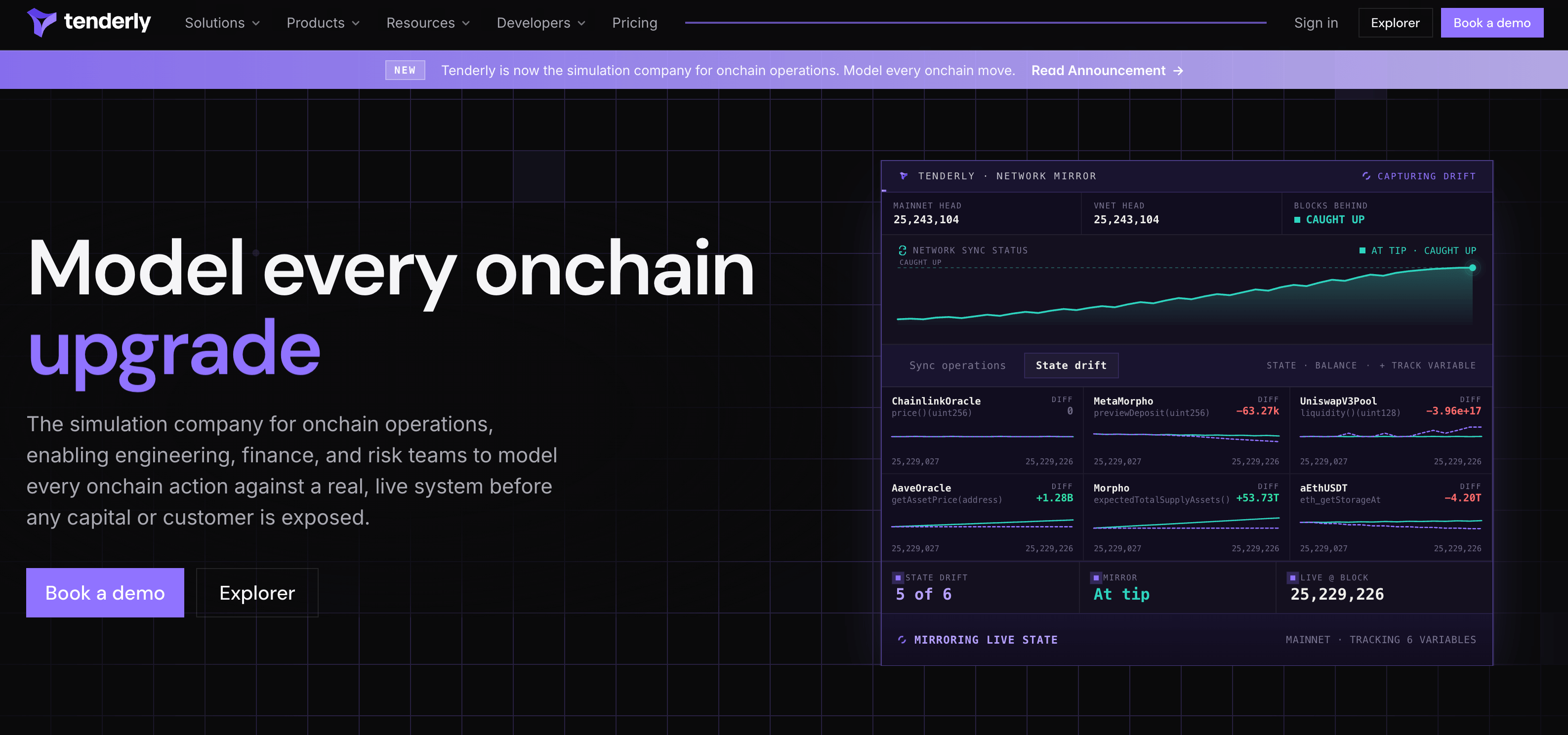
Task: Click the eth_getStorageAt method label
Action: pos(1340,500)
